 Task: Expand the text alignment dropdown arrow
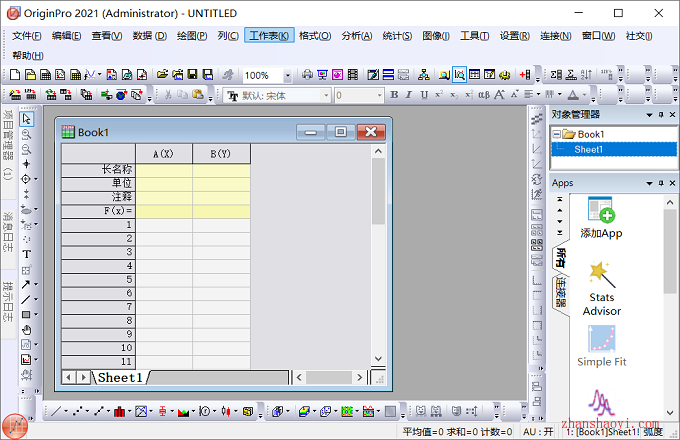point(538,95)
